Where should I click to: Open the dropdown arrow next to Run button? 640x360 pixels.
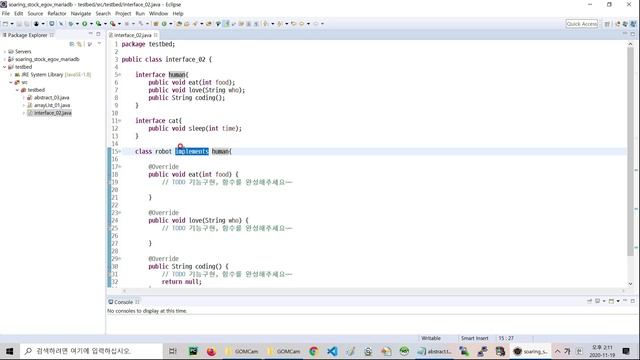coord(91,24)
